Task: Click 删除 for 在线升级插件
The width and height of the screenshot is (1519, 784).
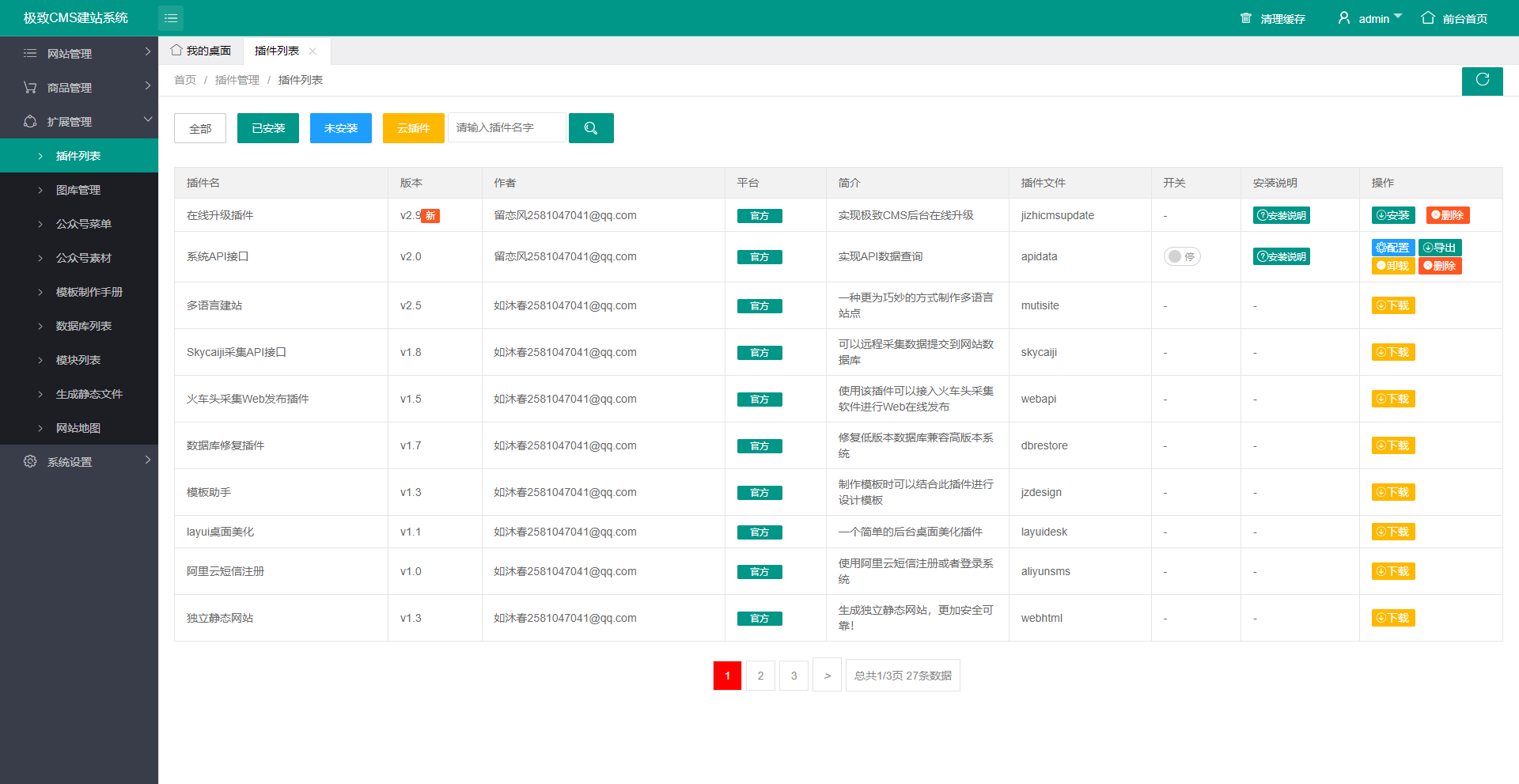Action: [1448, 215]
